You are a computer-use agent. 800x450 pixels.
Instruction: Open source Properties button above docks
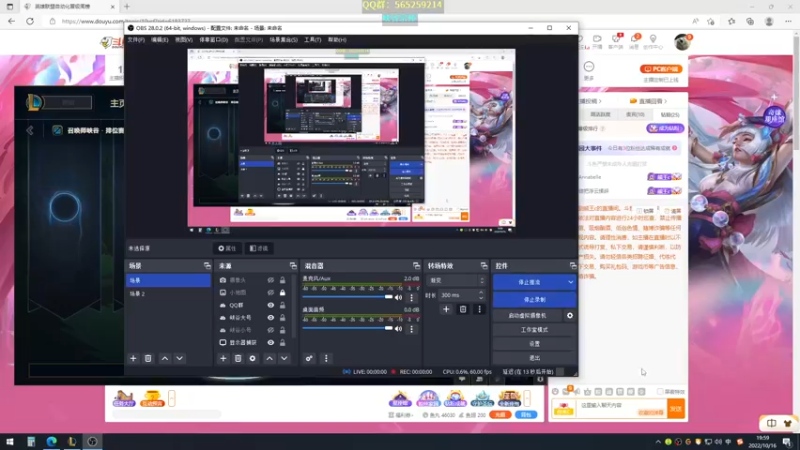pyautogui.click(x=227, y=248)
